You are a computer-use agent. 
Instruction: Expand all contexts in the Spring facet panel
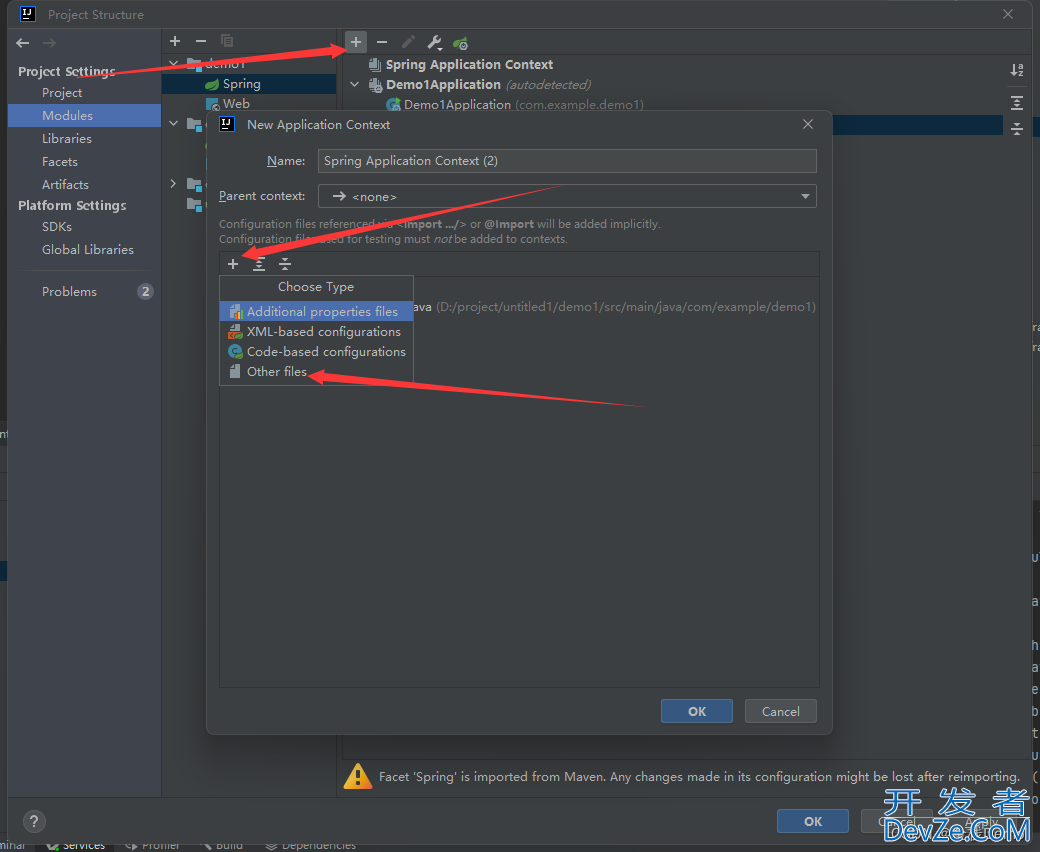pyautogui.click(x=1017, y=103)
